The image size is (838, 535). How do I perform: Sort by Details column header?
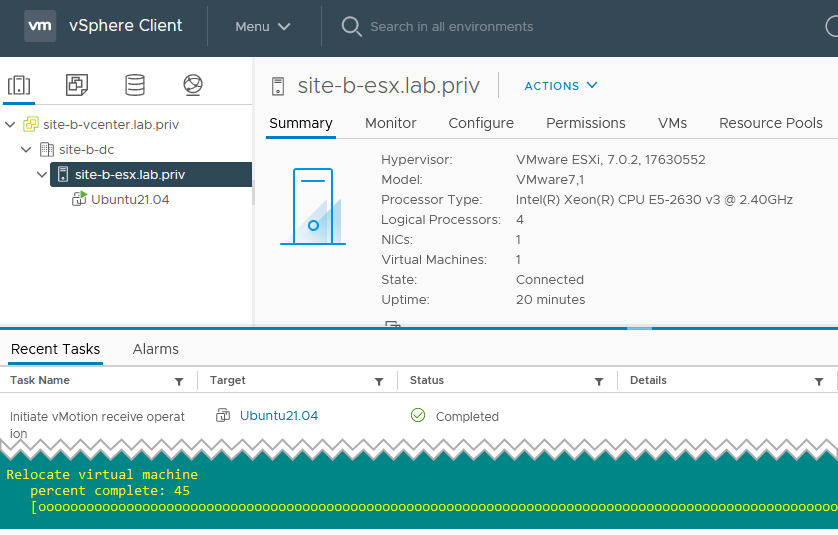(648, 381)
